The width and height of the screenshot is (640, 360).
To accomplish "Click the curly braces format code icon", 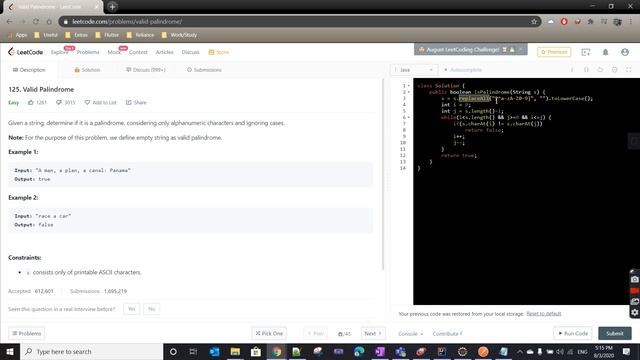I will coord(586,70).
